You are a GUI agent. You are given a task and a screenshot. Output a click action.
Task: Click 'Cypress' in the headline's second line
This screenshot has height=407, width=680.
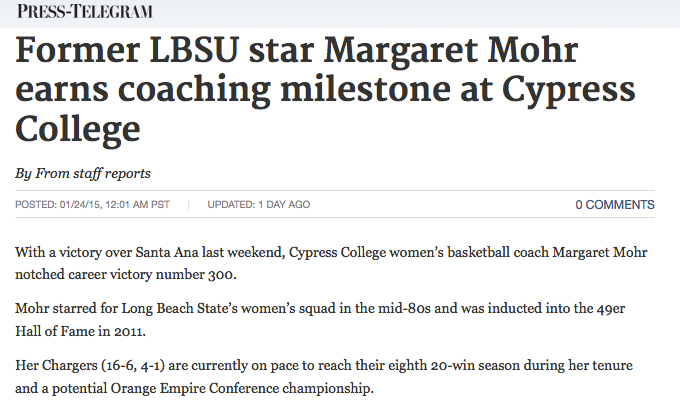tap(569, 92)
